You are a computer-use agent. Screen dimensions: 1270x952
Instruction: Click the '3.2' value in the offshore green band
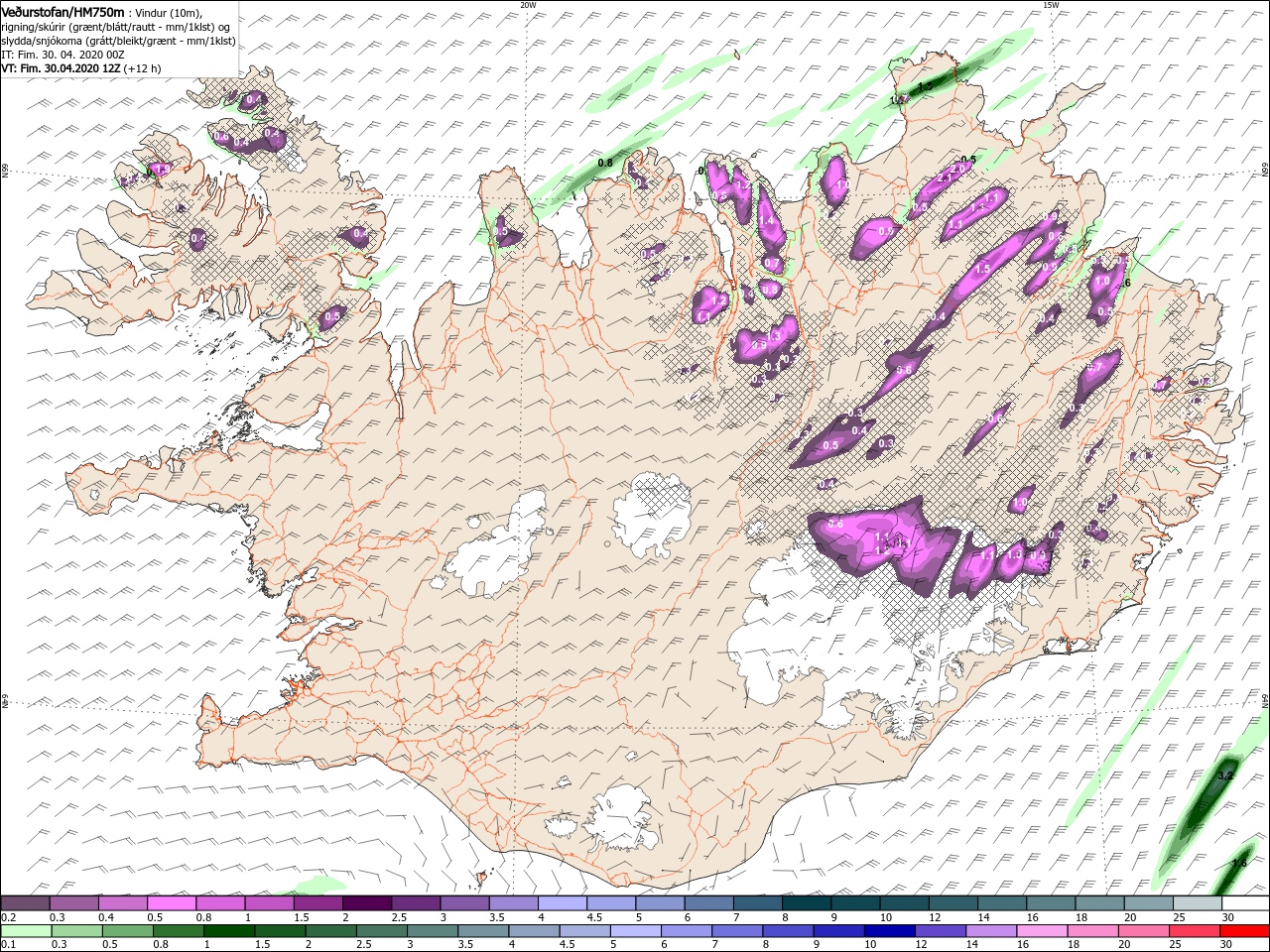pyautogui.click(x=1224, y=774)
